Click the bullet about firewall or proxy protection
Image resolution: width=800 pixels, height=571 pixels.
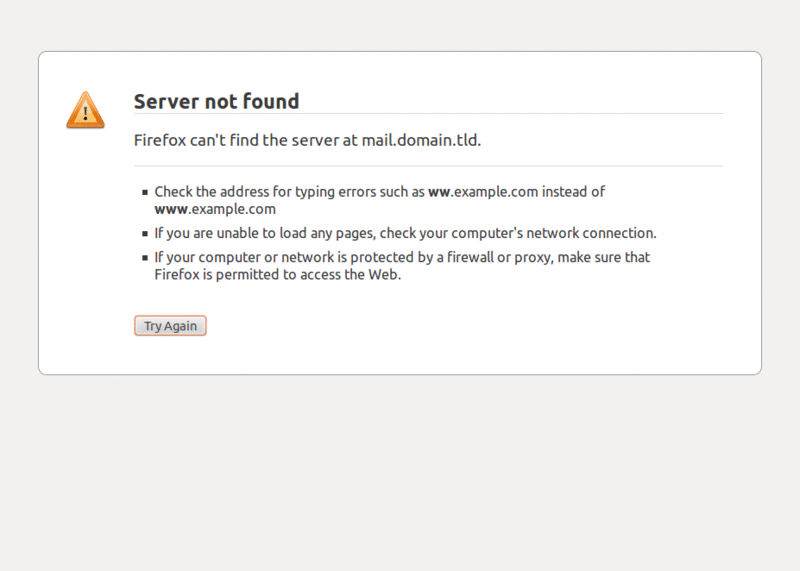tap(402, 265)
